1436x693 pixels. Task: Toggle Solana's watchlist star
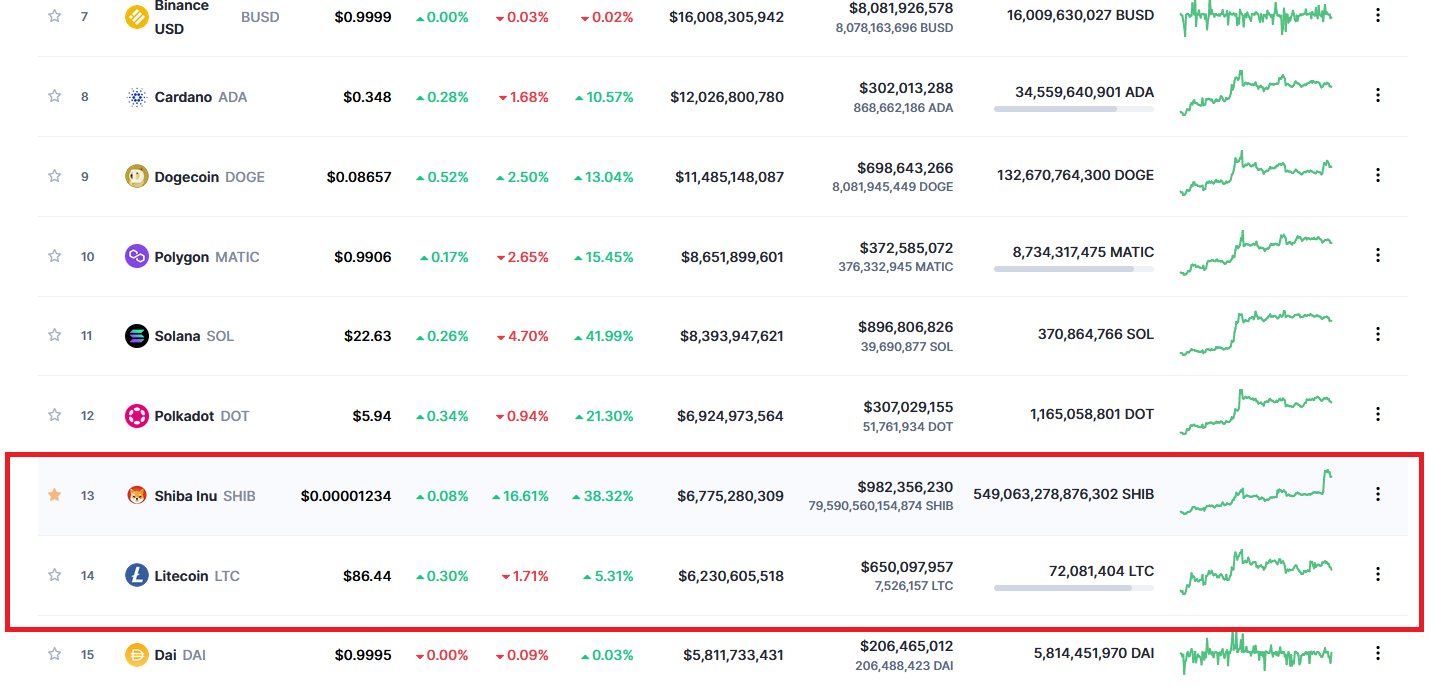(x=55, y=335)
